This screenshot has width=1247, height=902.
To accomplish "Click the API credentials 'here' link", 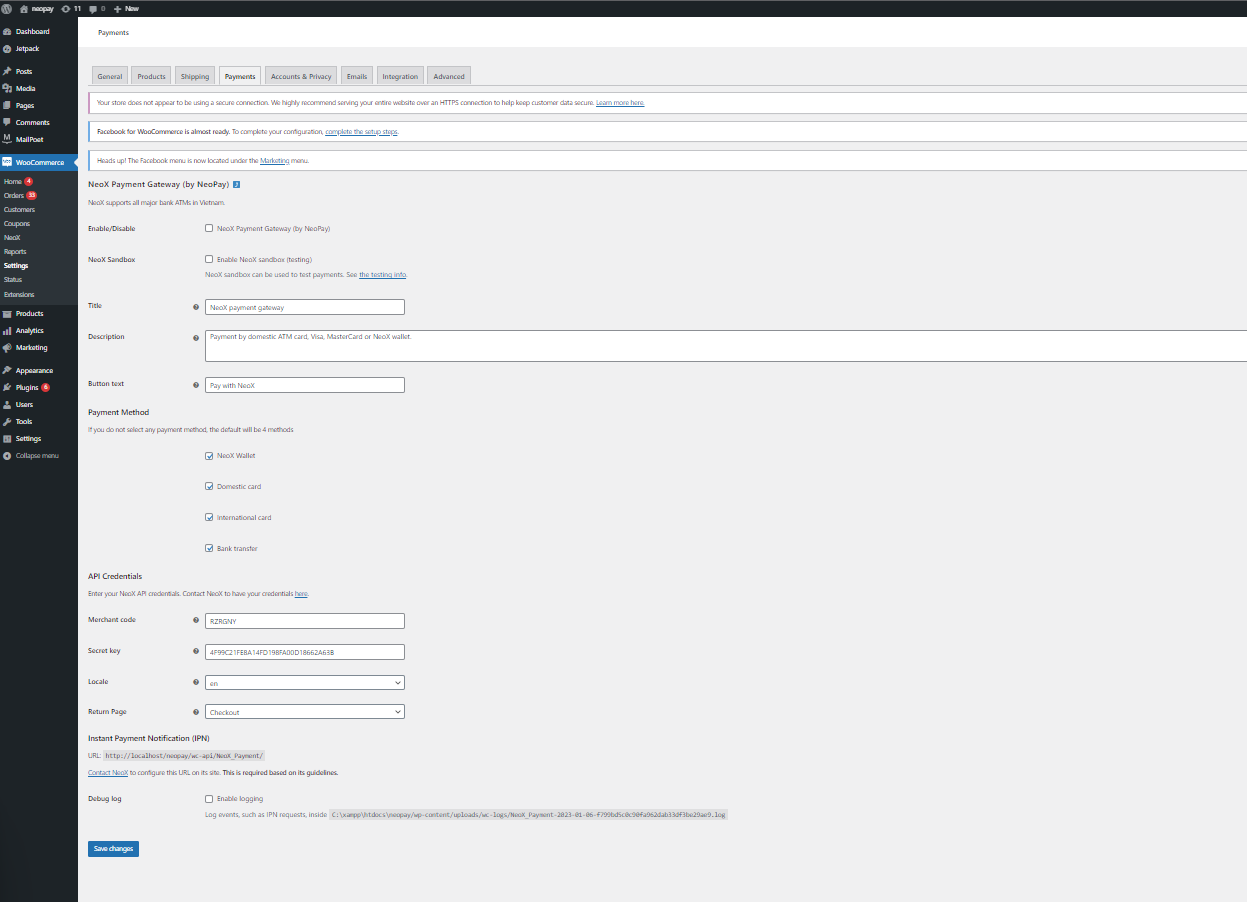I will coord(301,594).
